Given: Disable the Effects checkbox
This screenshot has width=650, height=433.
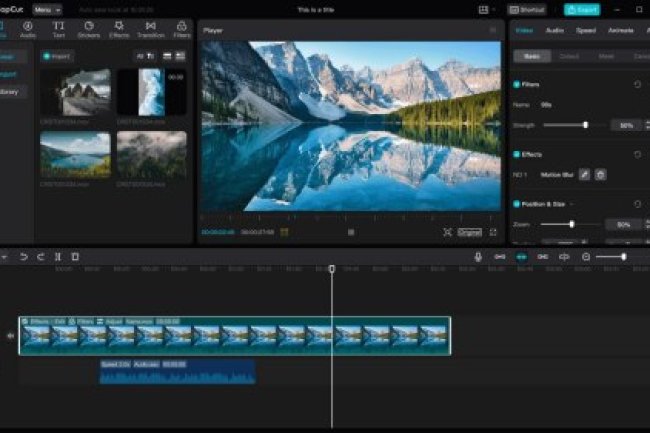Looking at the screenshot, I should coord(517,155).
